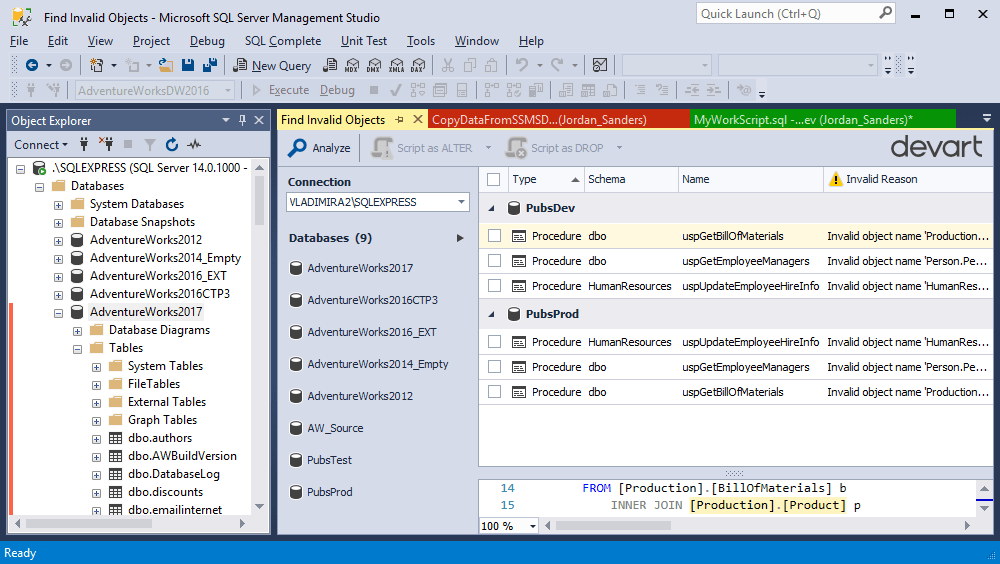The image size is (1000, 564).
Task: Click the Refresh icon in Object Explorer
Action: point(172,145)
